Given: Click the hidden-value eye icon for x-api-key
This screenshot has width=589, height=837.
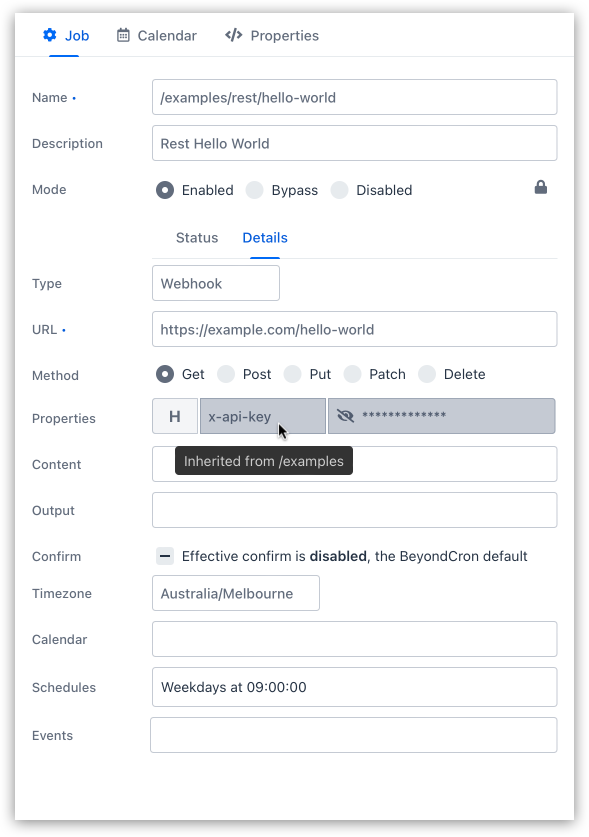Looking at the screenshot, I should pos(346,415).
